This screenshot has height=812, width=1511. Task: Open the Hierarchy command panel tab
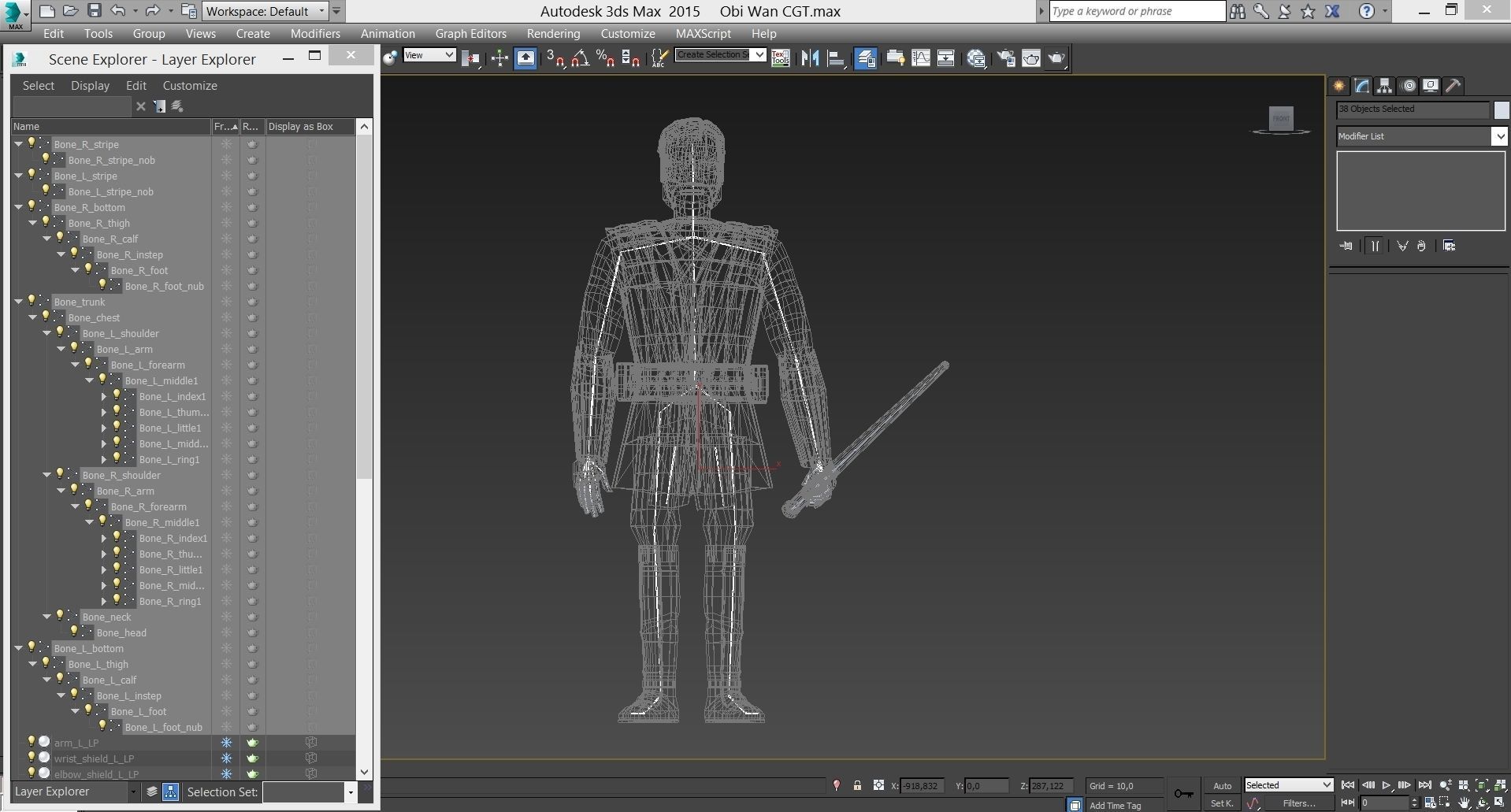1385,86
